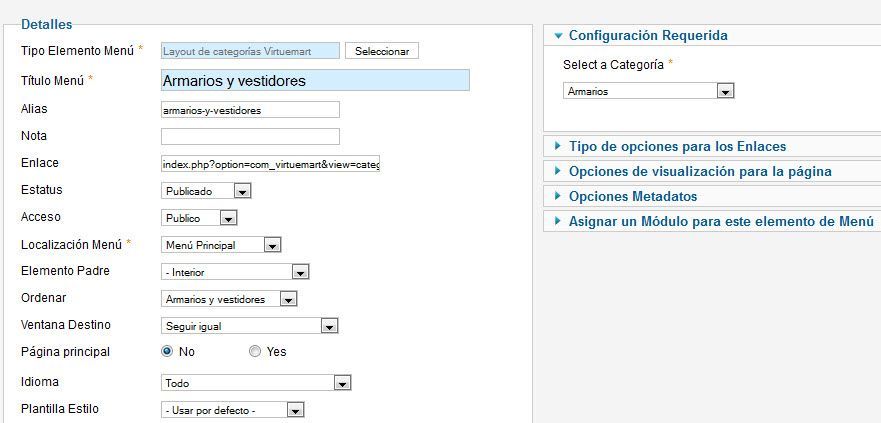The height and width of the screenshot is (423, 881).
Task: Select No for Página principal
Action: pos(166,352)
